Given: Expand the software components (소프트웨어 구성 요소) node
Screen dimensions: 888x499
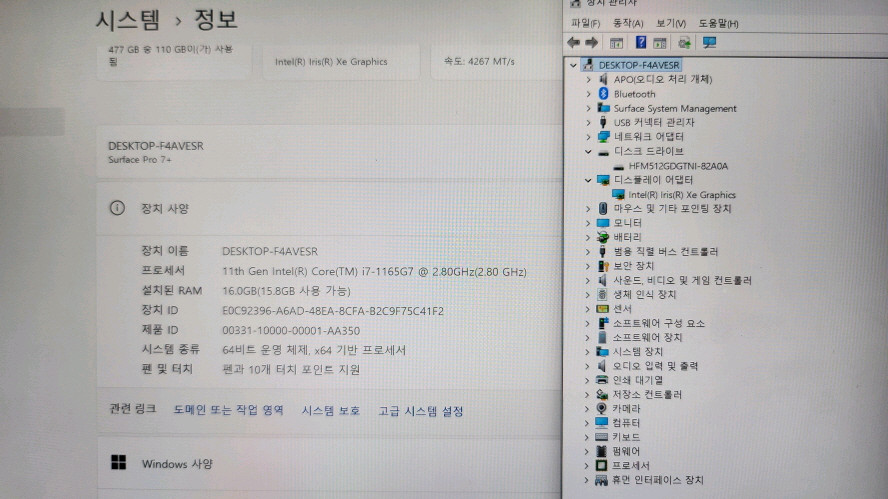Looking at the screenshot, I should [x=587, y=323].
